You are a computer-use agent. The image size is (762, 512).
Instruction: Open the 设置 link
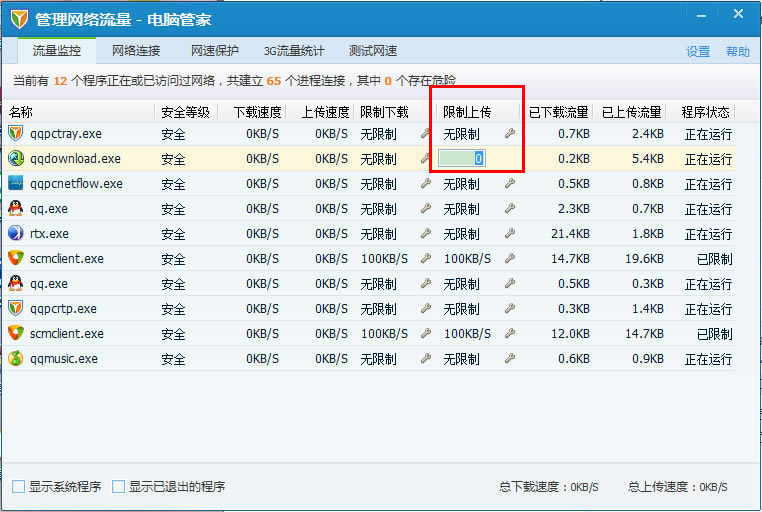(x=698, y=51)
